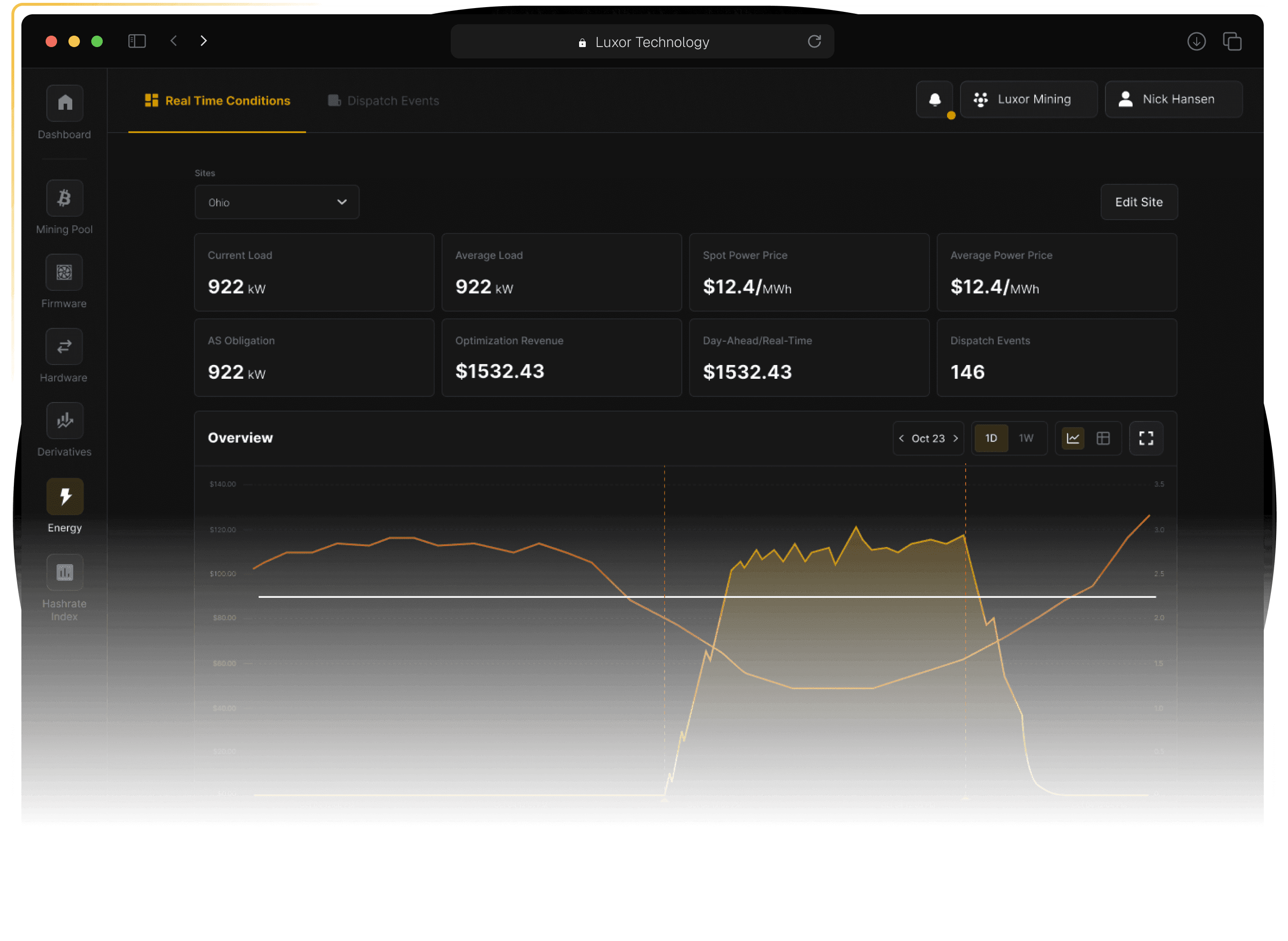Go back to the previous date
The height and width of the screenshot is (941, 1288).
901,438
